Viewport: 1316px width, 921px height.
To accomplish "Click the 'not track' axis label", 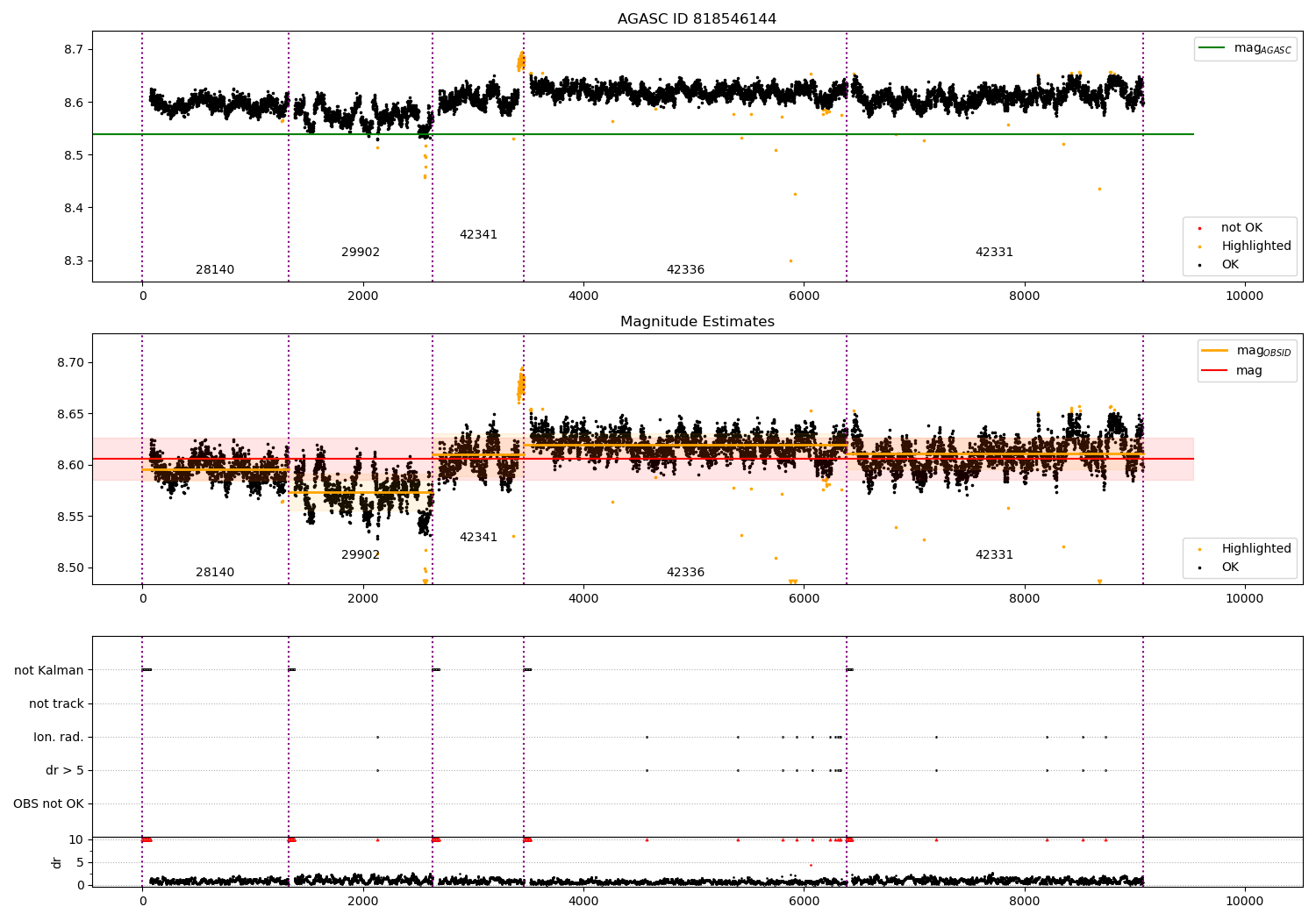I will coord(56,704).
